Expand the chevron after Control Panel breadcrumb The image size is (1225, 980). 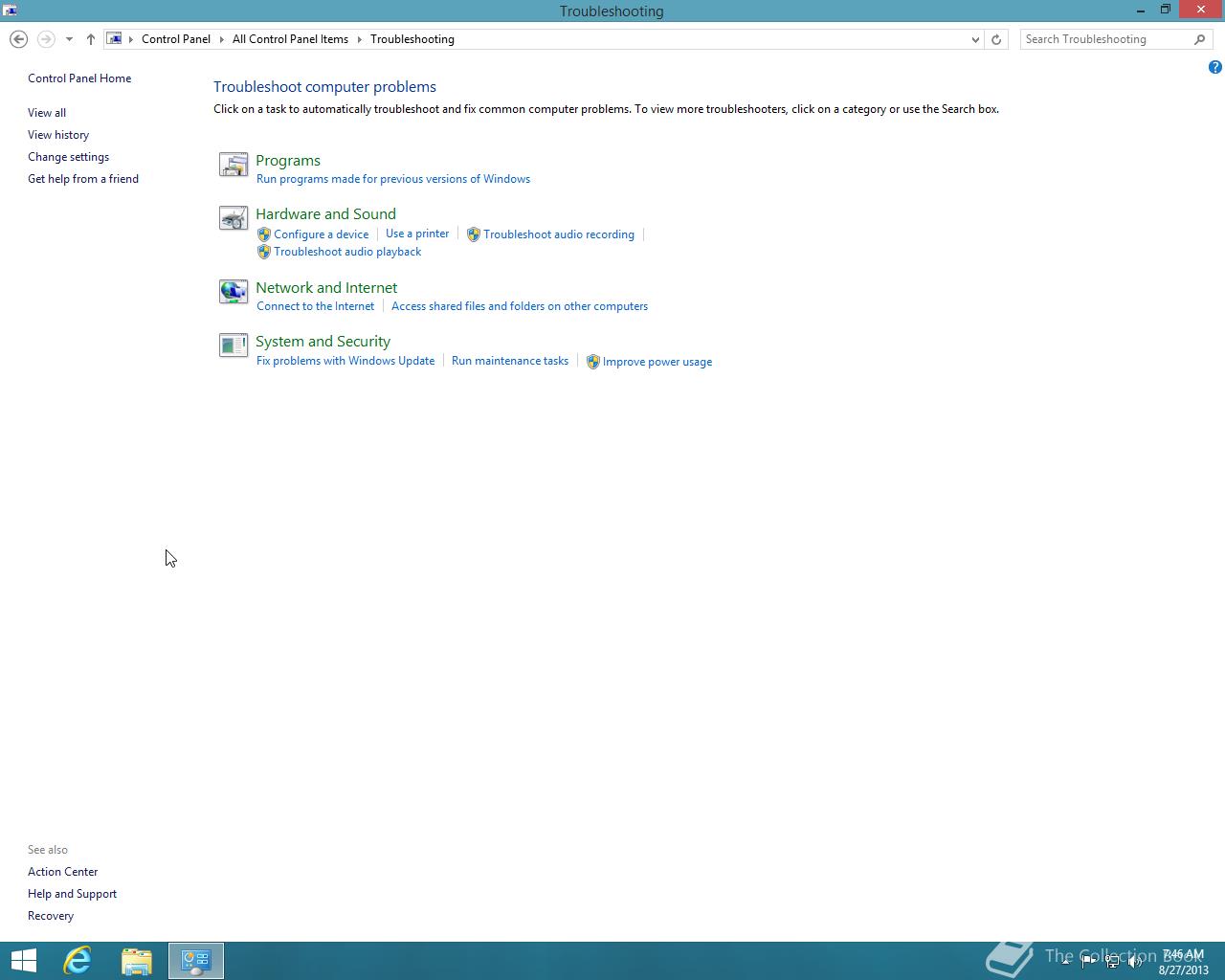click(221, 39)
